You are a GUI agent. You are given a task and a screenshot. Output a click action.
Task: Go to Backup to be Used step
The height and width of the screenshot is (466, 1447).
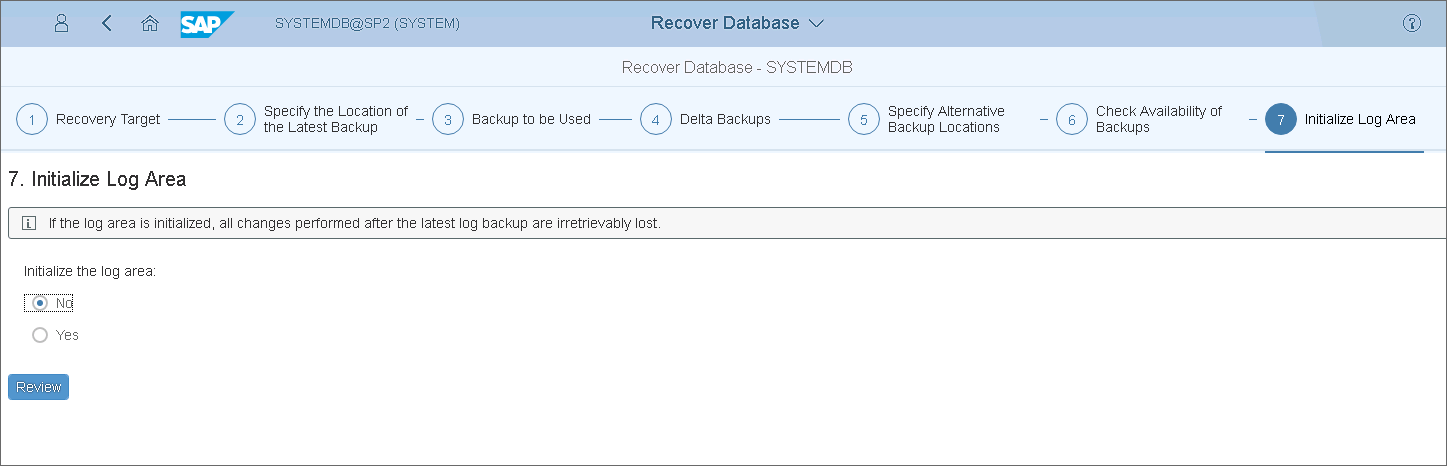pos(531,120)
